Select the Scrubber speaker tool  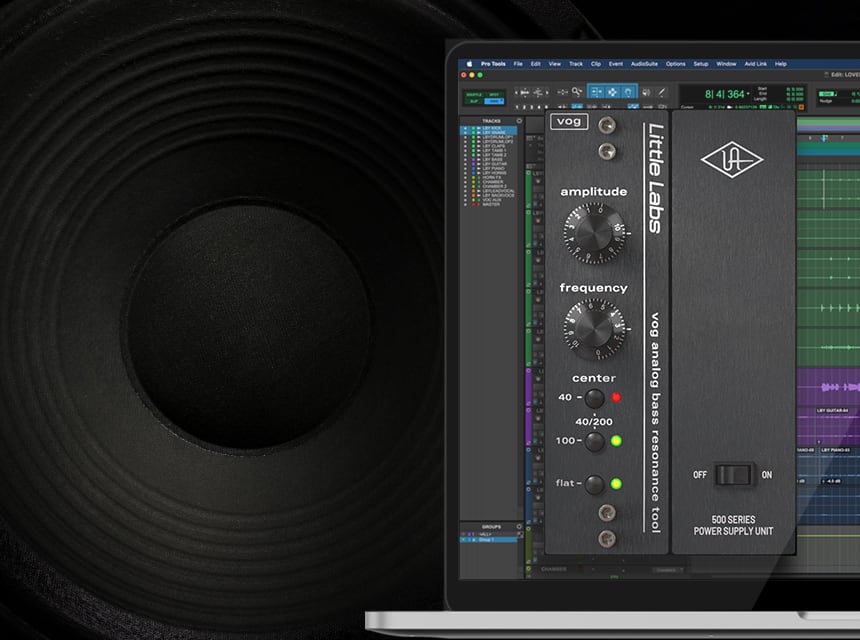coord(646,92)
